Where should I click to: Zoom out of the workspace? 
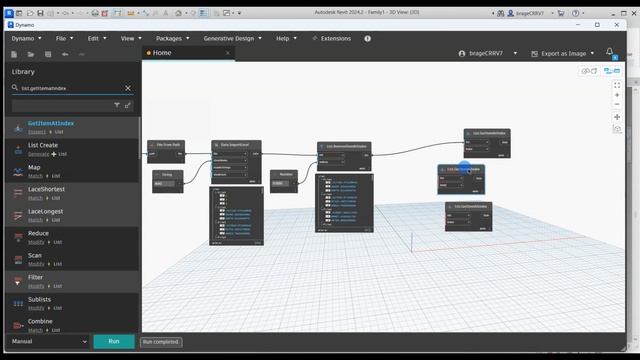[x=617, y=104]
